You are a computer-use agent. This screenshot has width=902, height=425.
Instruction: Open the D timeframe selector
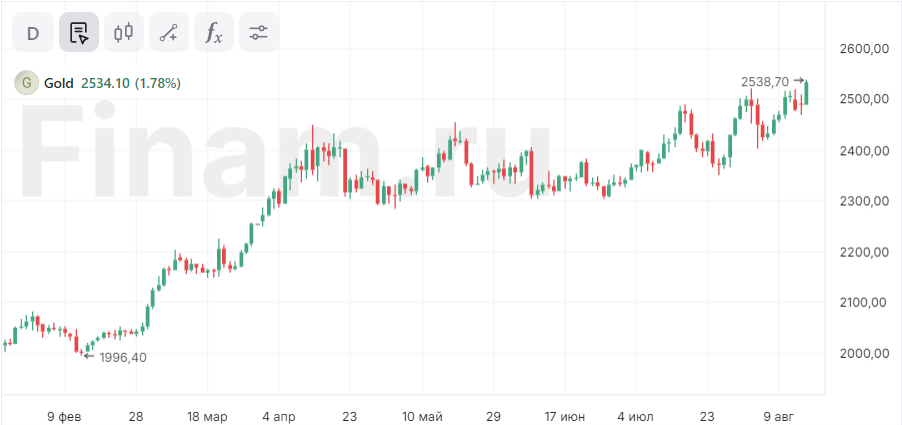click(32, 33)
